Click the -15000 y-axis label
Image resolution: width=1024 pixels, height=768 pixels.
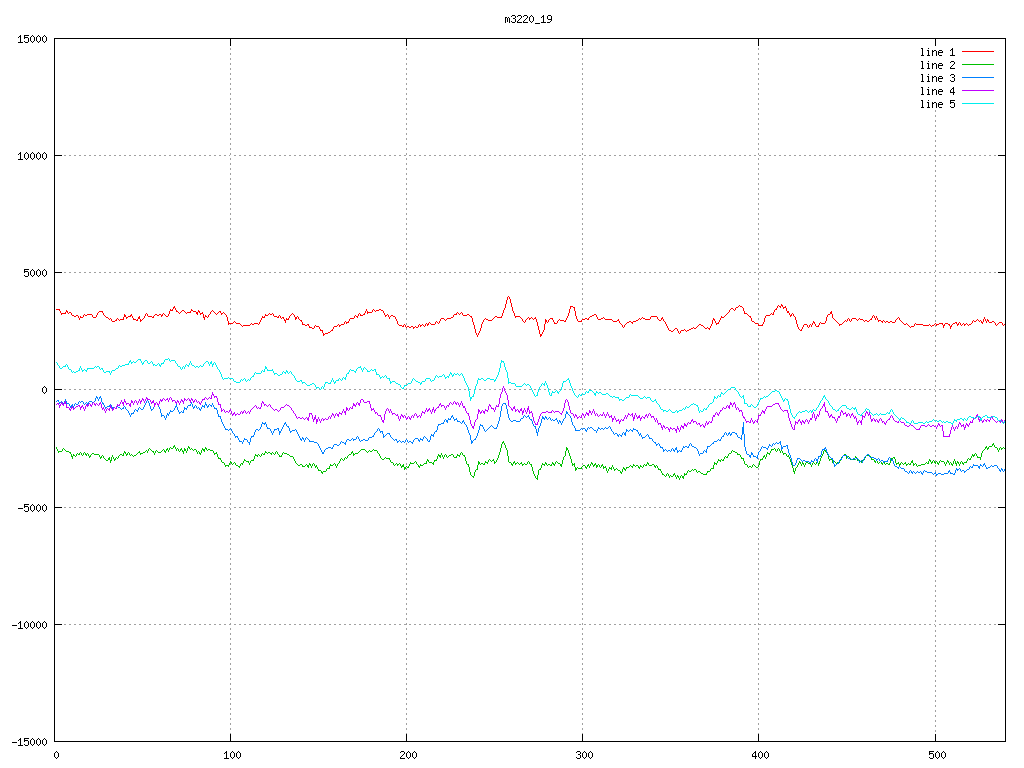click(30, 742)
